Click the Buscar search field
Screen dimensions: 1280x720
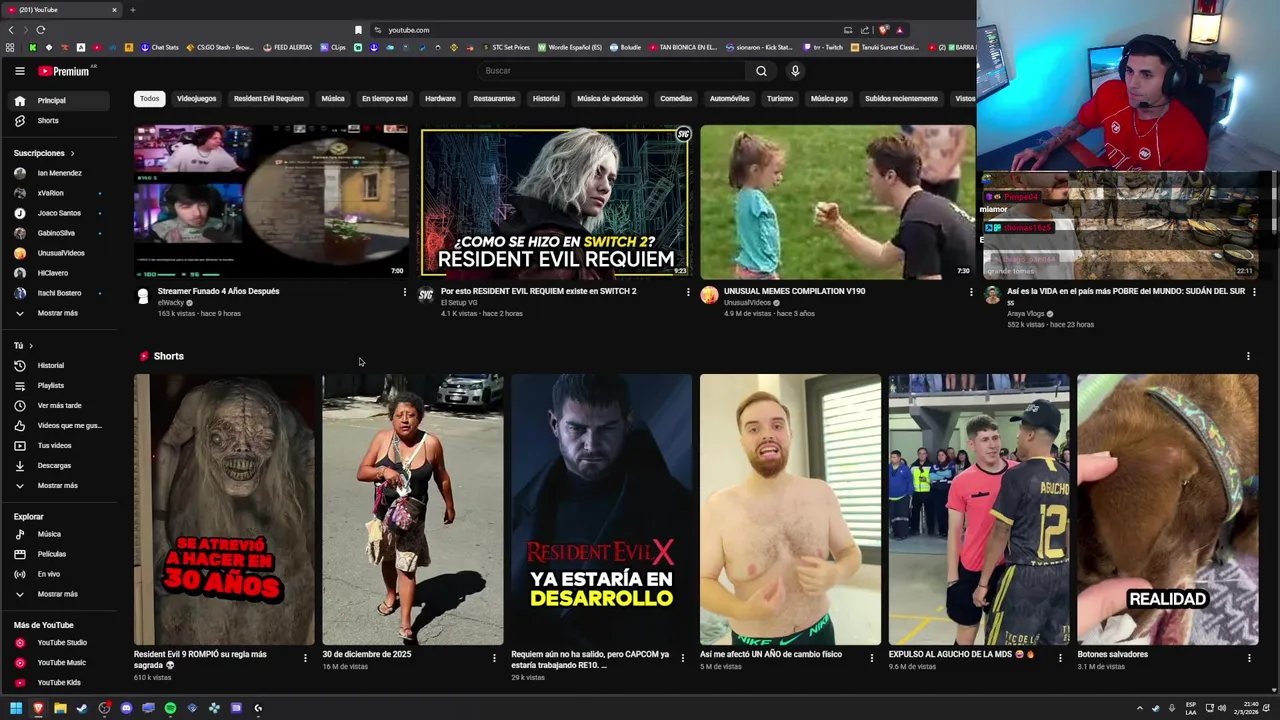611,71
